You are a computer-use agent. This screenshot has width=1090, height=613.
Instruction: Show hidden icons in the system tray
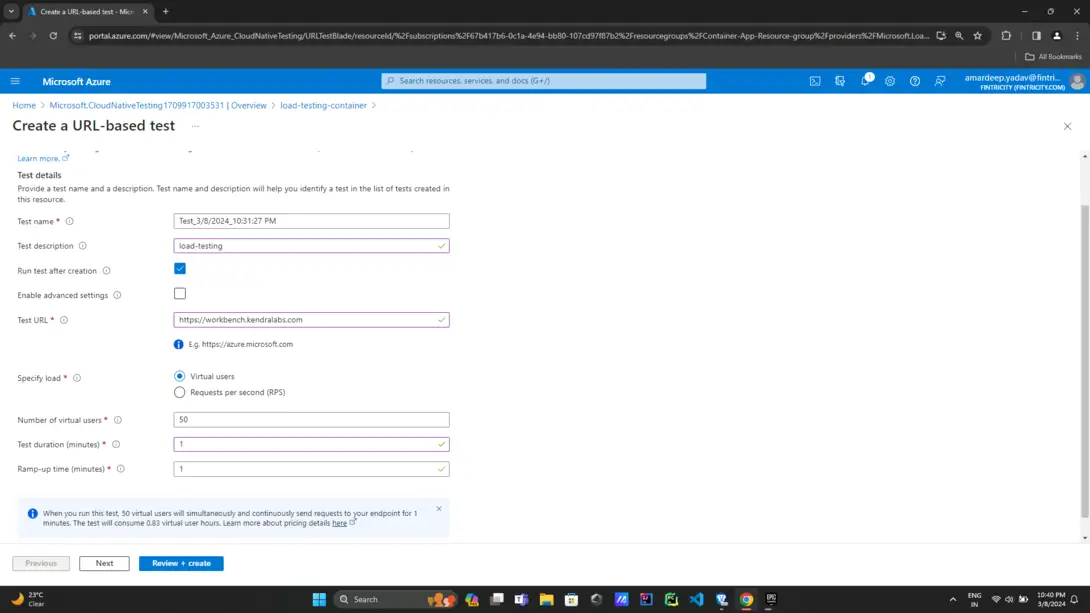pos(951,598)
